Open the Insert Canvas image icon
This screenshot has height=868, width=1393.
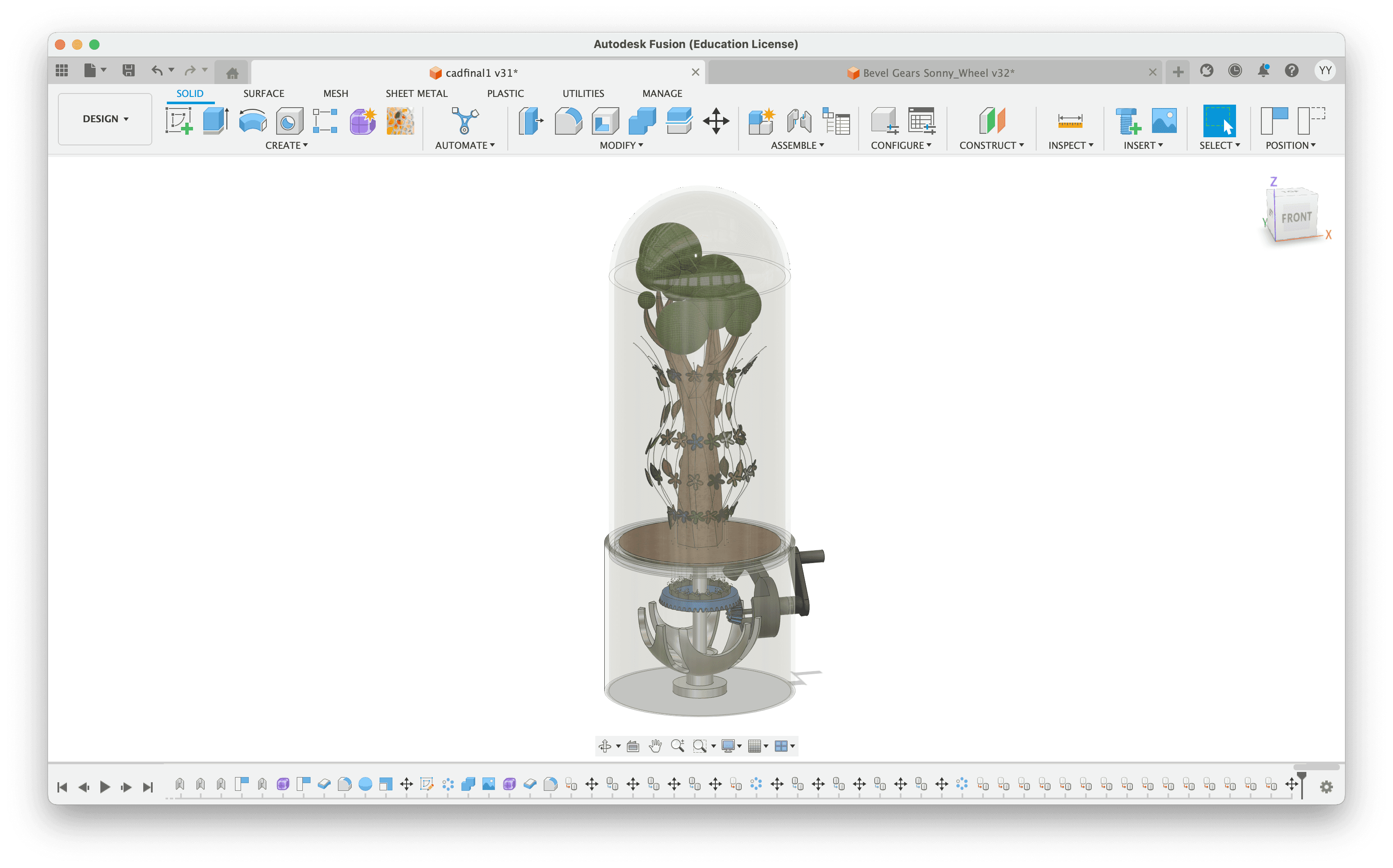coord(1164,121)
